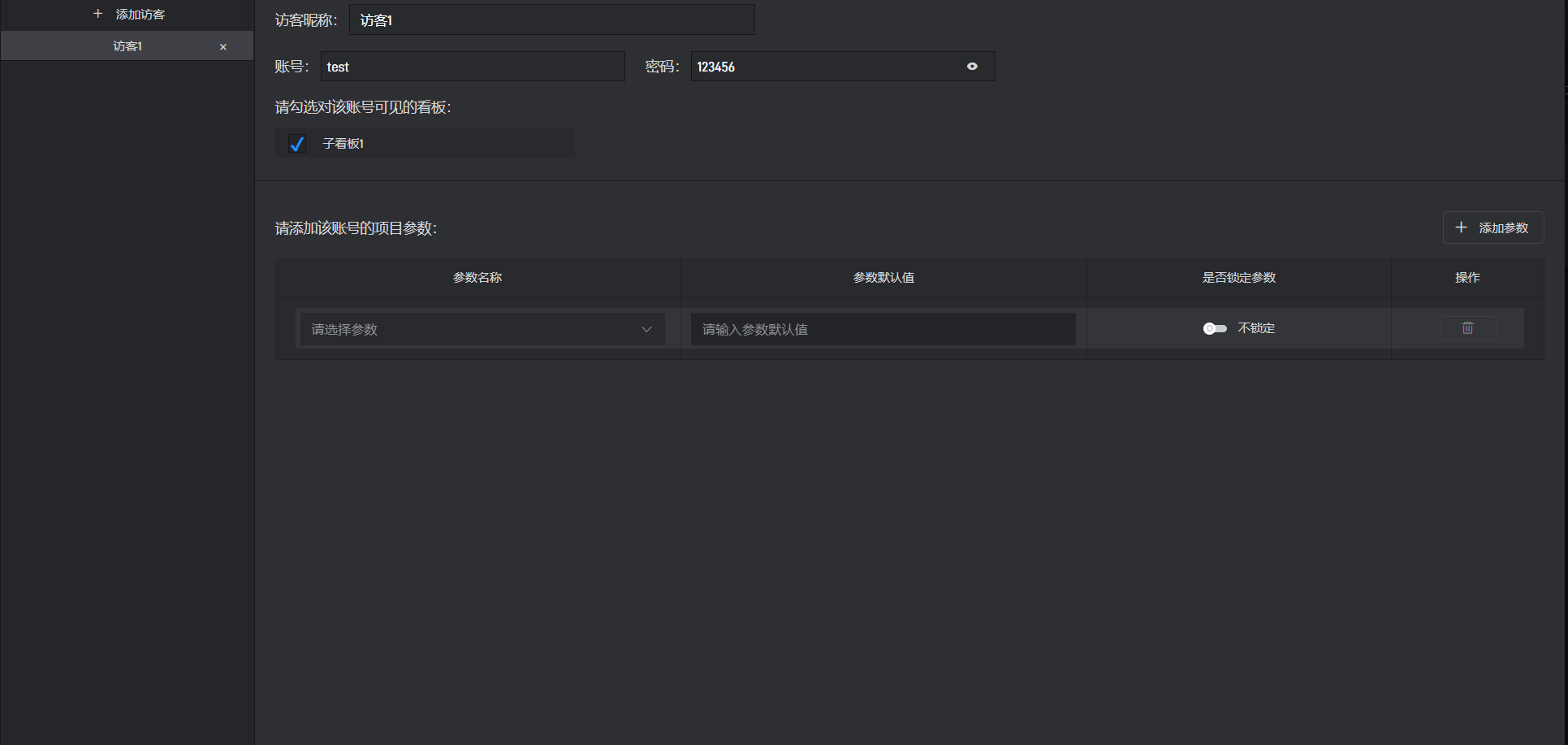Click the 添加参数 button
1568x745 pixels.
pos(1493,227)
